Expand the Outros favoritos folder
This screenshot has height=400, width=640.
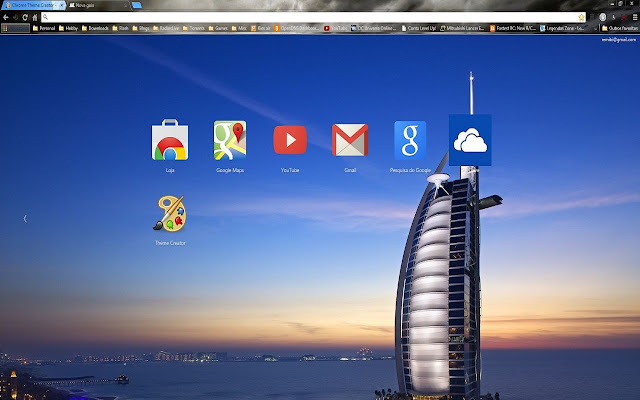pos(620,28)
